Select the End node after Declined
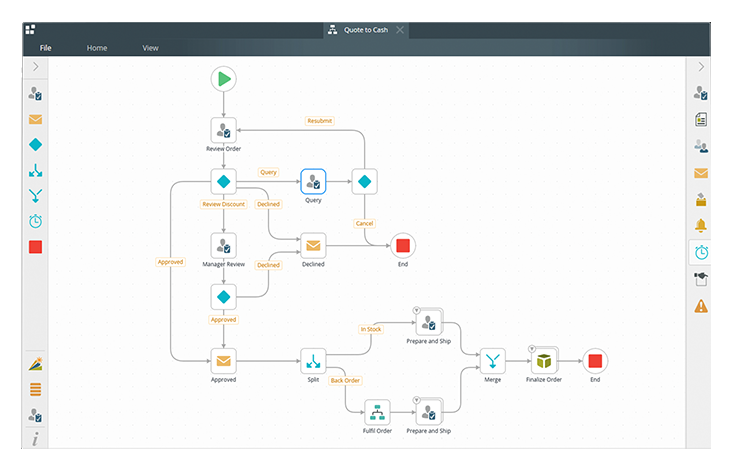This screenshot has width=732, height=471. pos(403,246)
